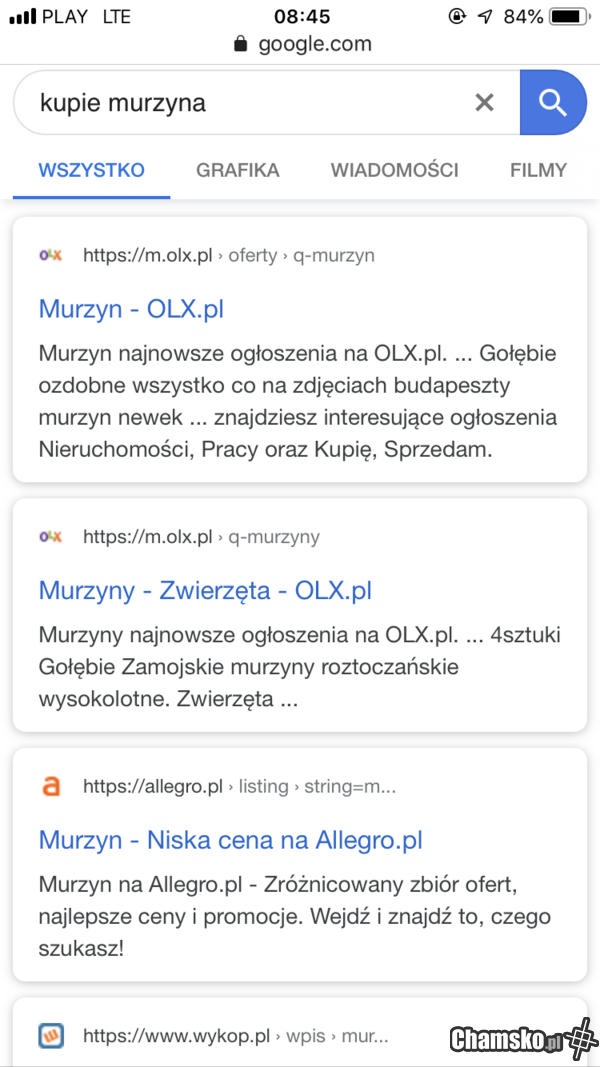Select the WSZYSTKO tab
This screenshot has width=600, height=1067.
(91, 170)
